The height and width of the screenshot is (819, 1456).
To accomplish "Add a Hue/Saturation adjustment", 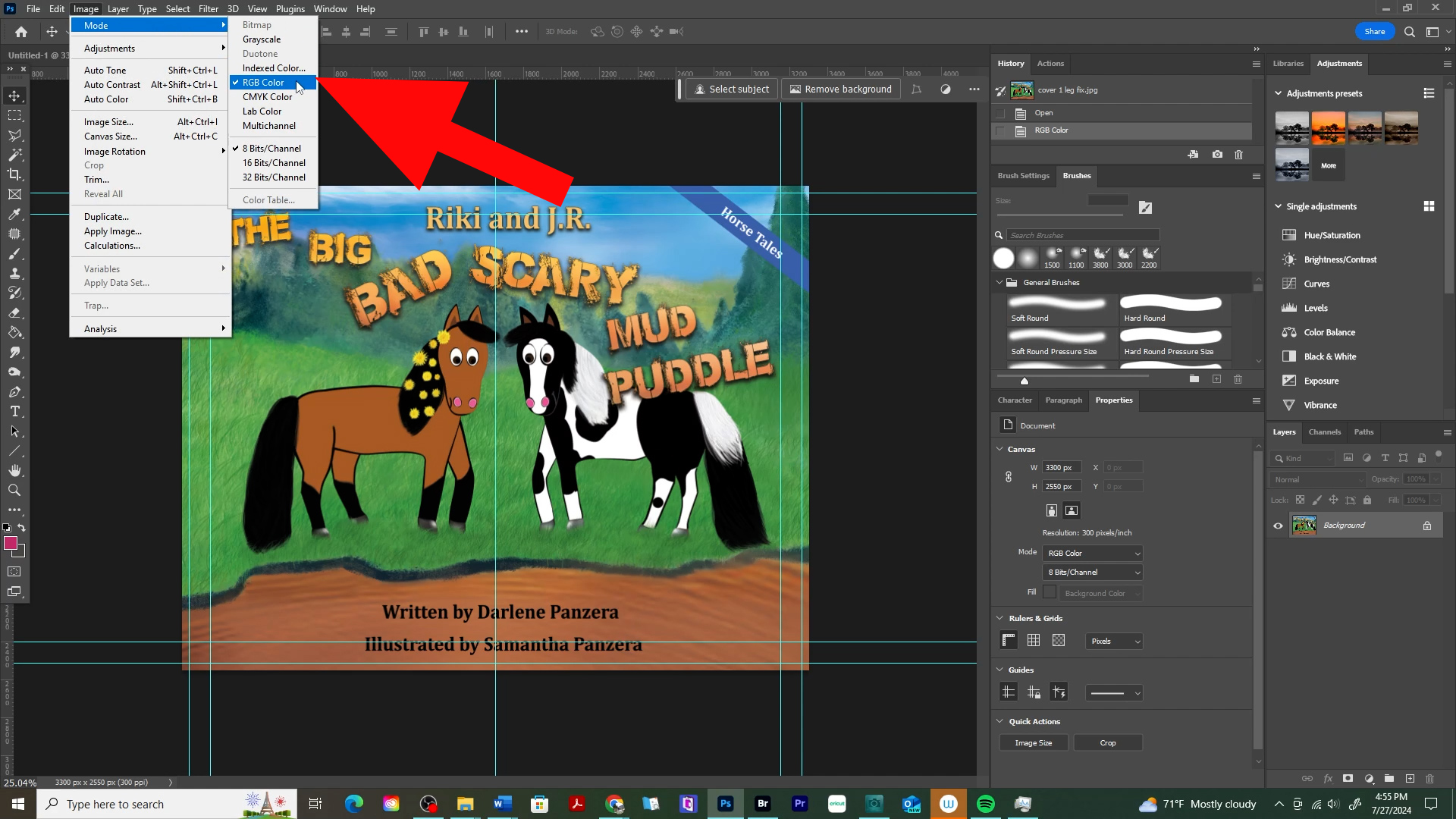I will pos(1332,236).
